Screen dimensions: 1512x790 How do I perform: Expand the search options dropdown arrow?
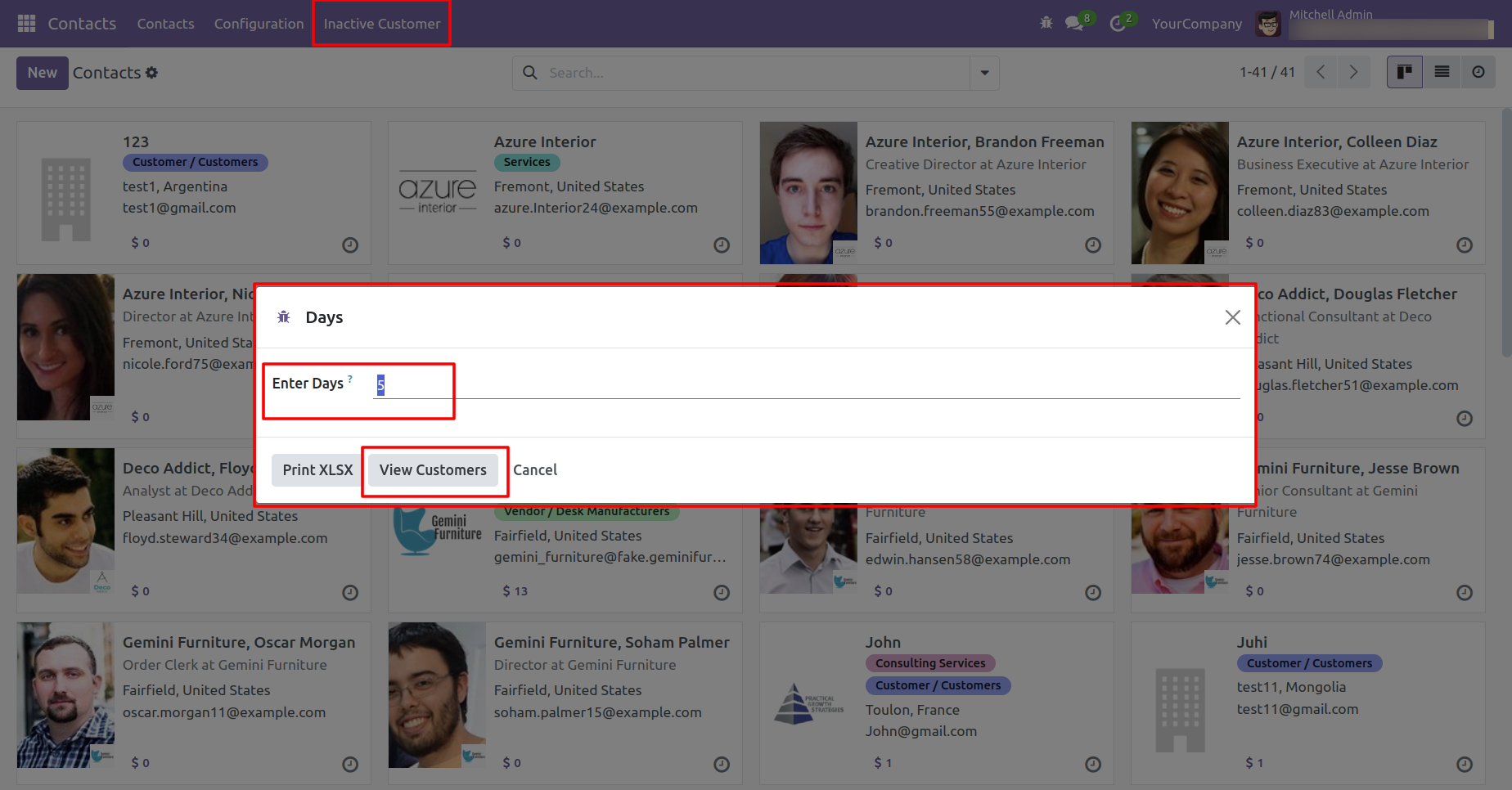click(984, 73)
